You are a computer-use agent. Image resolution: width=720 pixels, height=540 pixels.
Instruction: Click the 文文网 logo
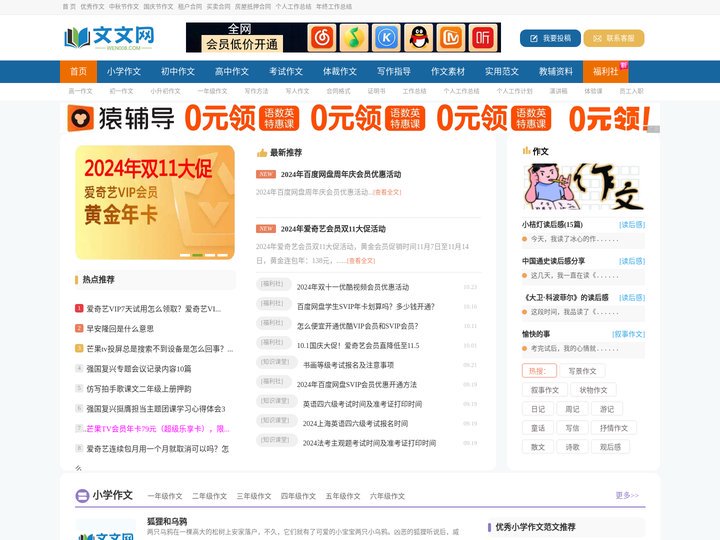(x=109, y=38)
